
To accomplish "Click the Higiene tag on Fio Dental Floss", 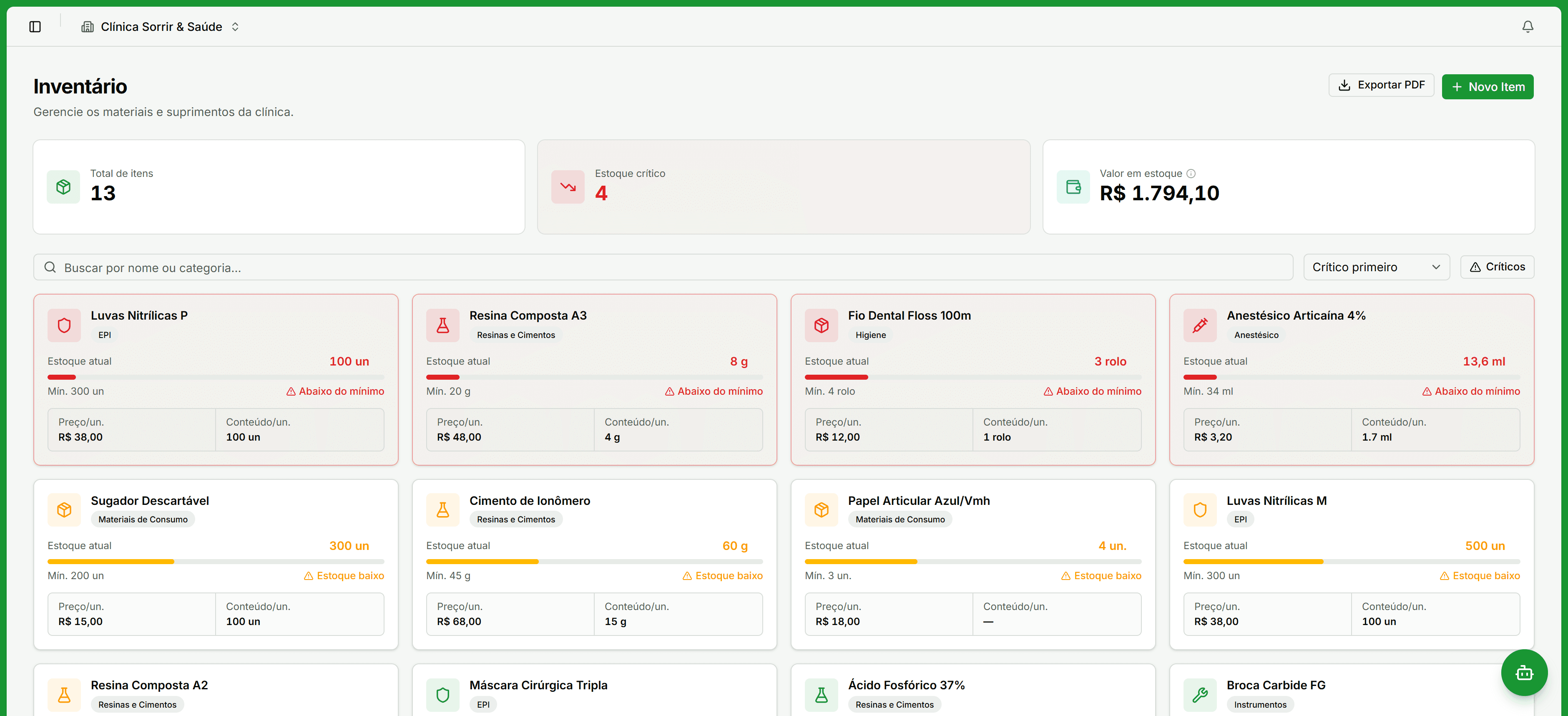I will pos(870,335).
